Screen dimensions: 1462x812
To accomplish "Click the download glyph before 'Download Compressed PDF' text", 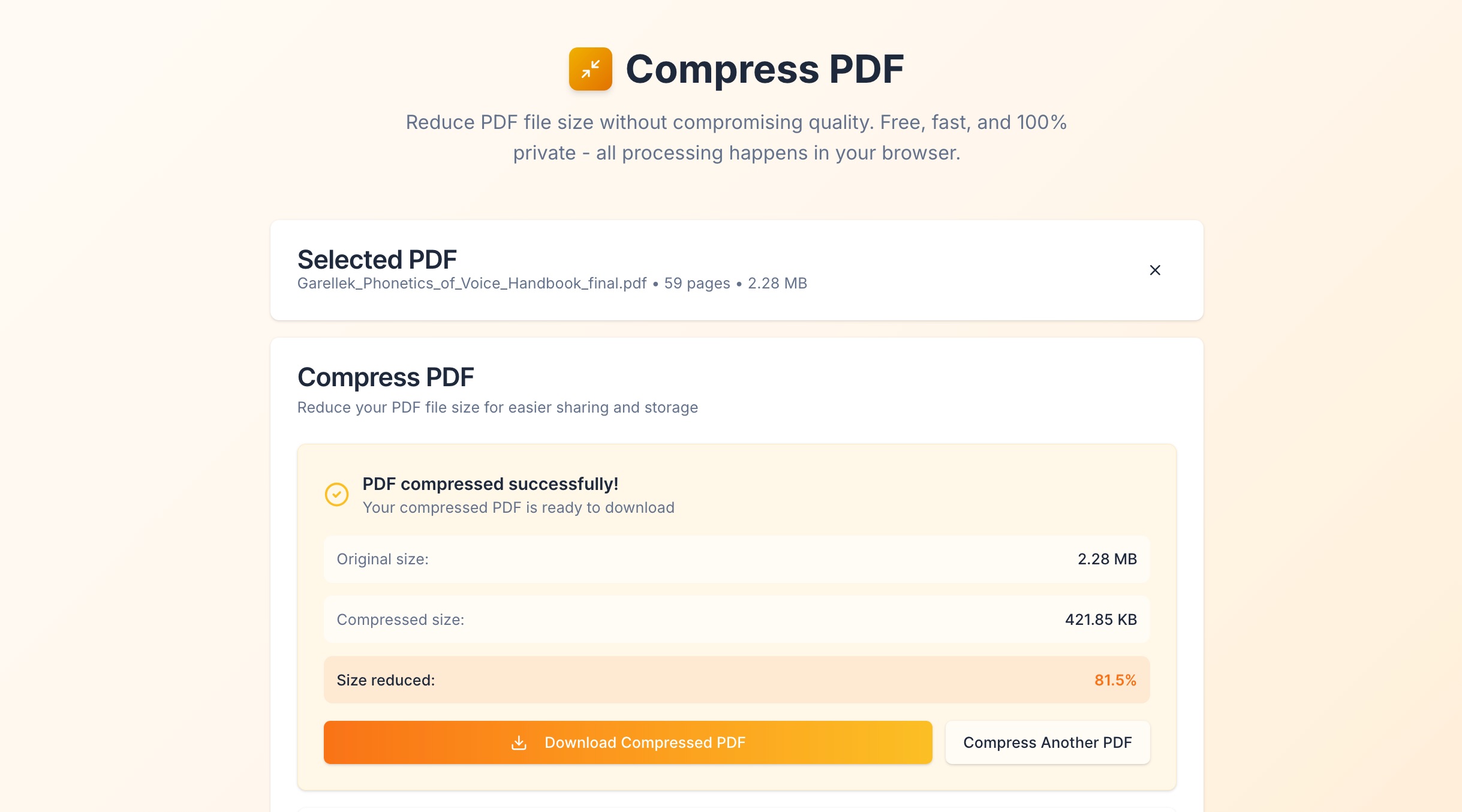I will (x=519, y=742).
